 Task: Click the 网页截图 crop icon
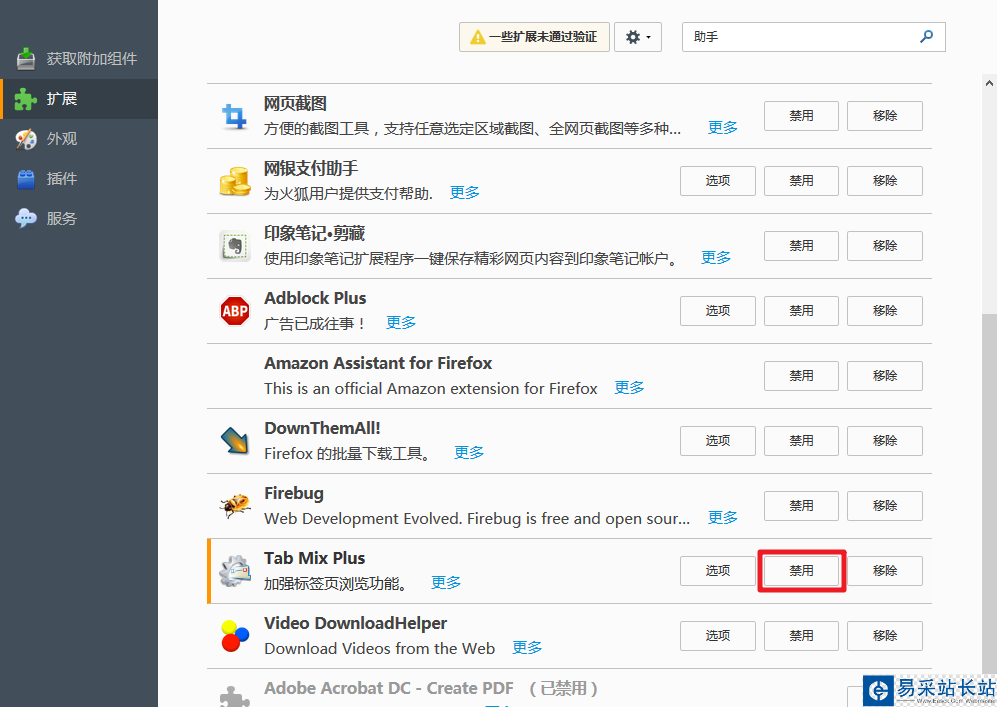tap(234, 117)
